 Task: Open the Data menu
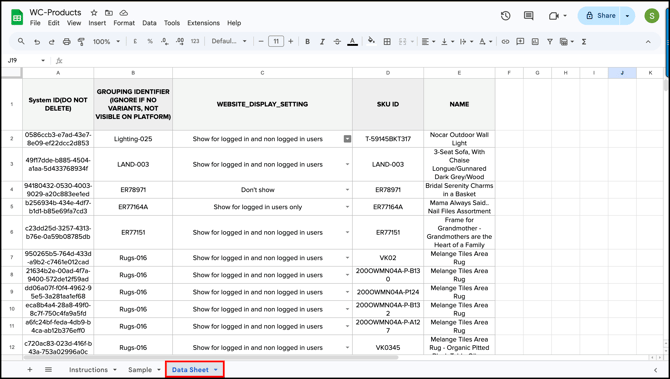[149, 23]
